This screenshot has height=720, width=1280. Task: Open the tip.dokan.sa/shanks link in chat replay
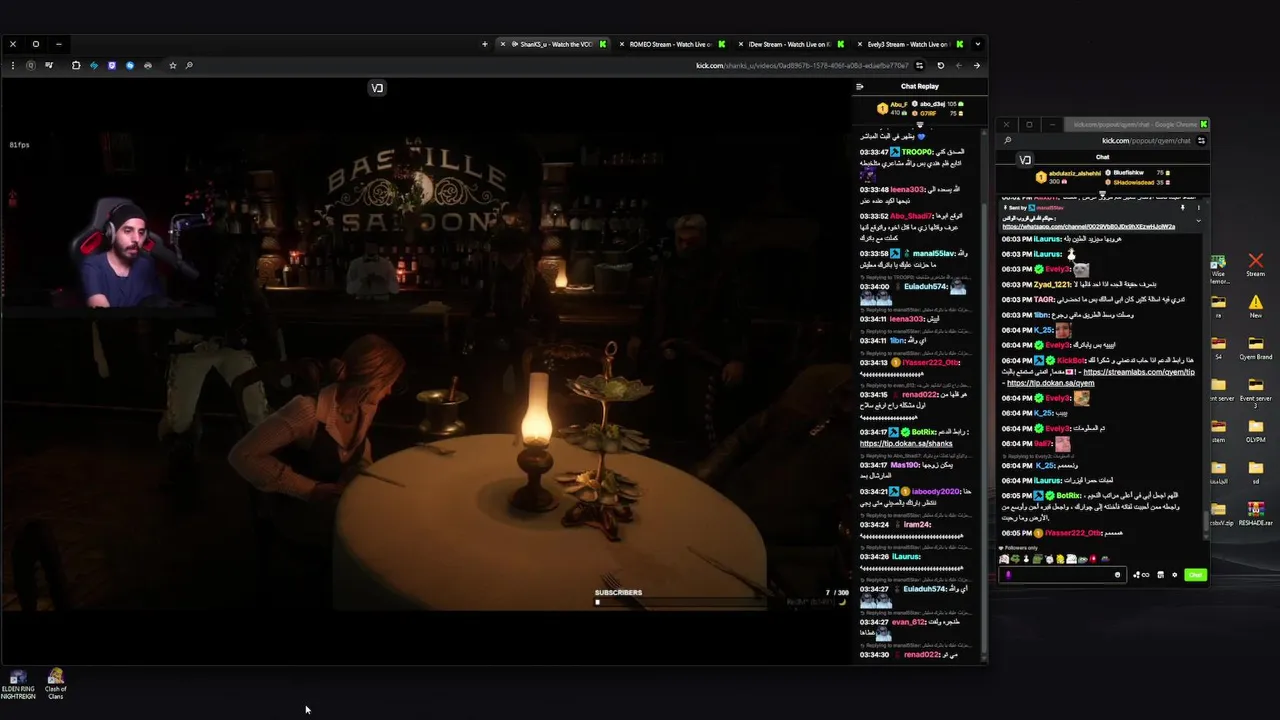906,443
